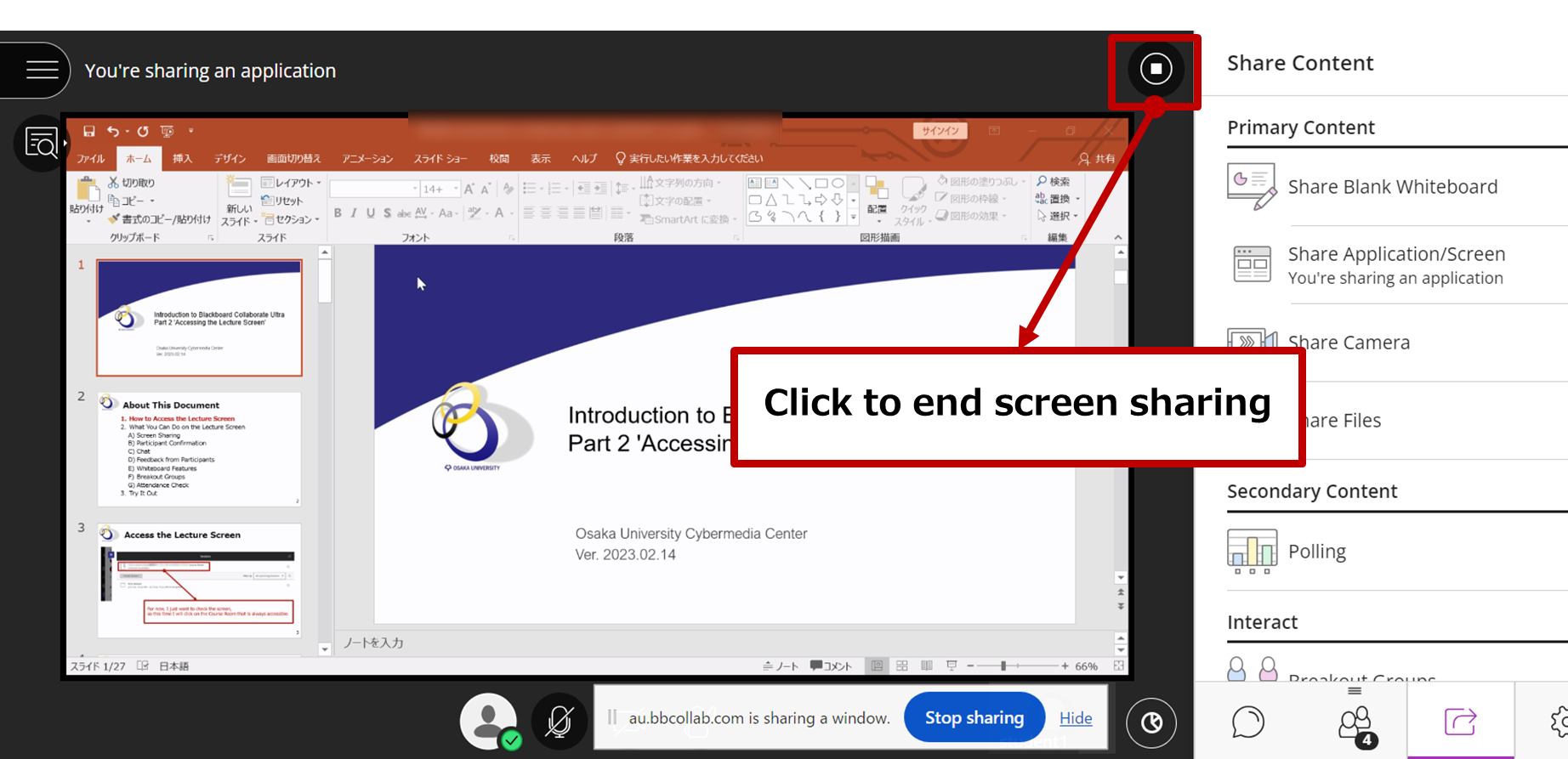Switch to slide sorter view in status bar
This screenshot has width=1568, height=759.
[901, 666]
